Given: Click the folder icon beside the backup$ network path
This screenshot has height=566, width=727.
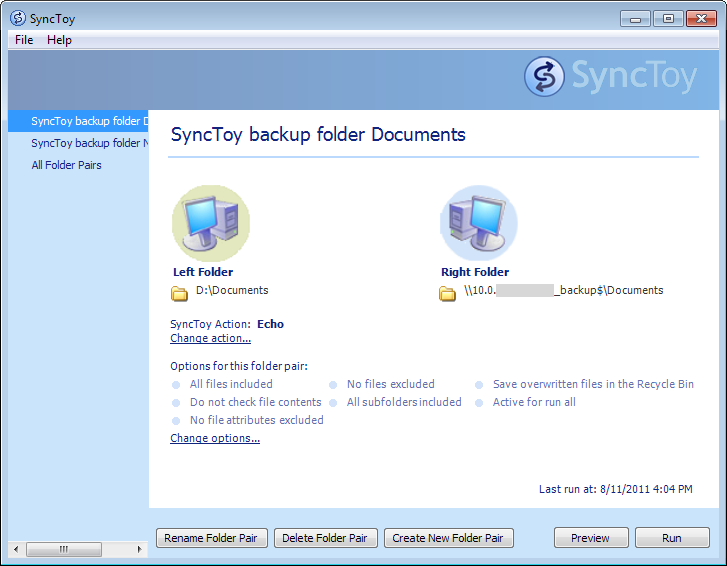Looking at the screenshot, I should [x=447, y=293].
